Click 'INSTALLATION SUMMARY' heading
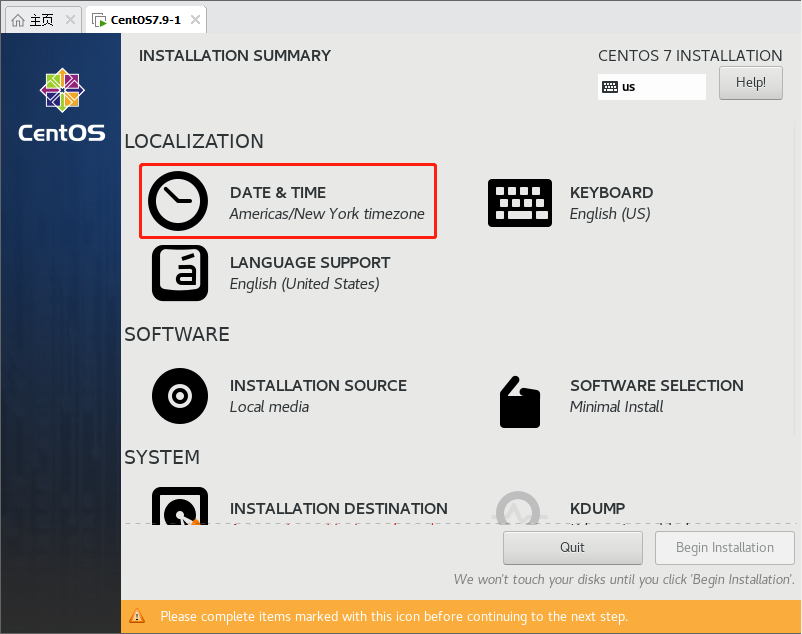This screenshot has height=634, width=802. click(x=235, y=56)
